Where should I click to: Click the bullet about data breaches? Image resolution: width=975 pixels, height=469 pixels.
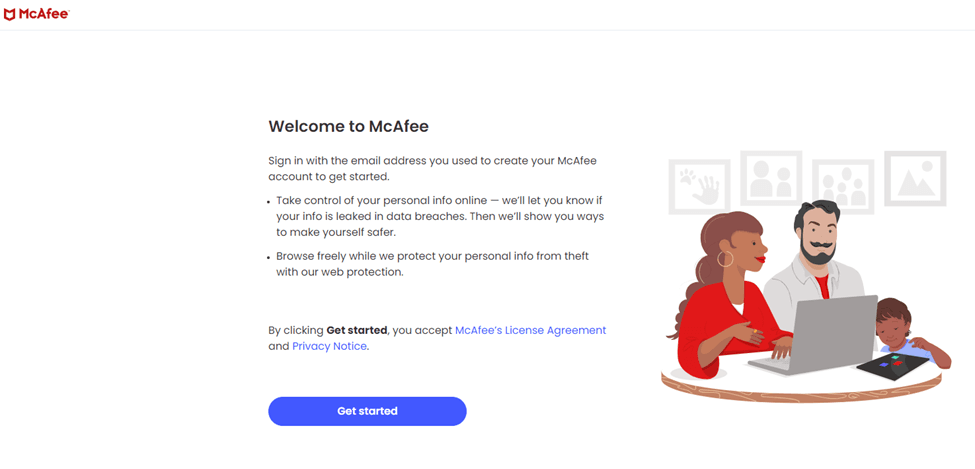[440, 216]
